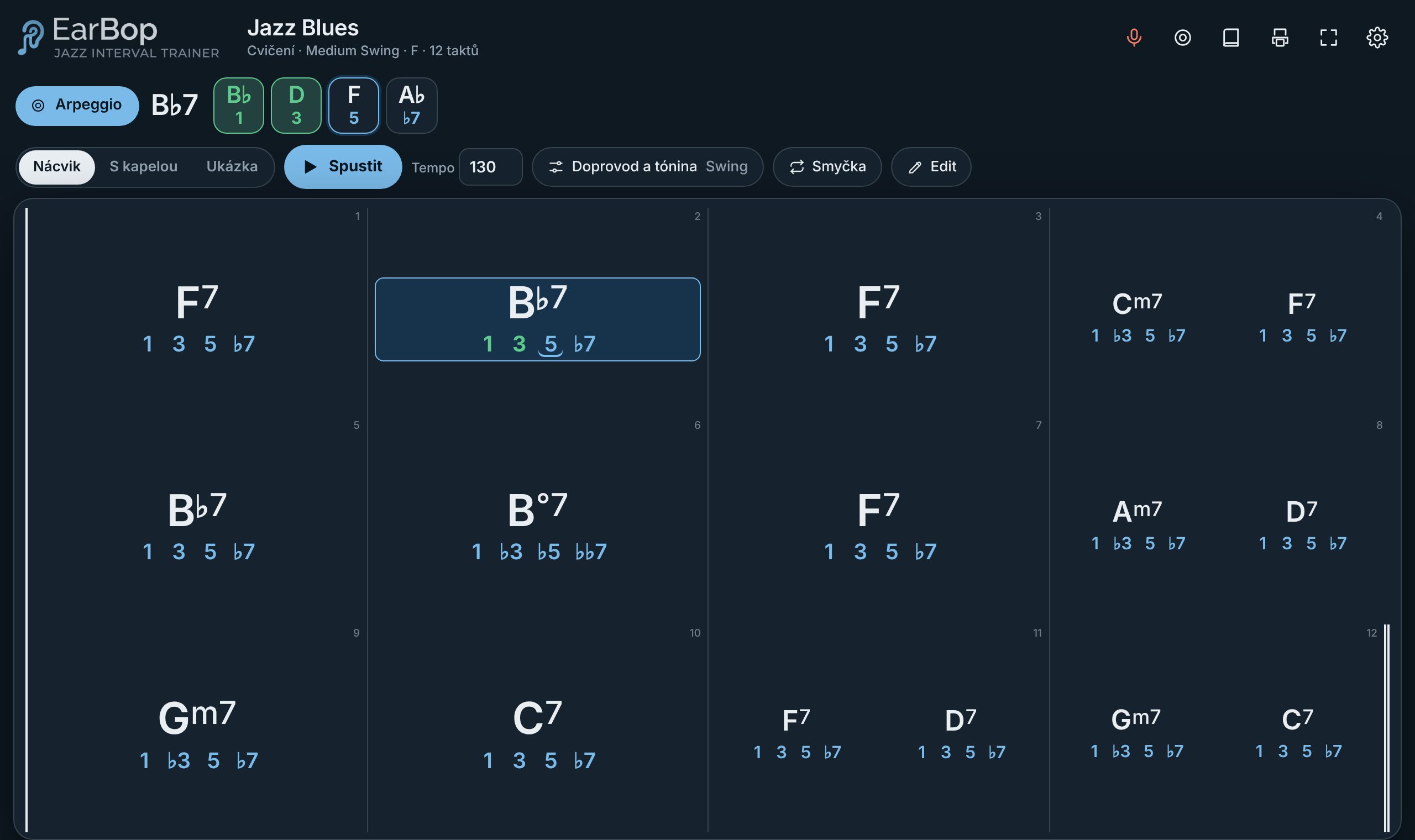Click the Edit pencil button

931,166
